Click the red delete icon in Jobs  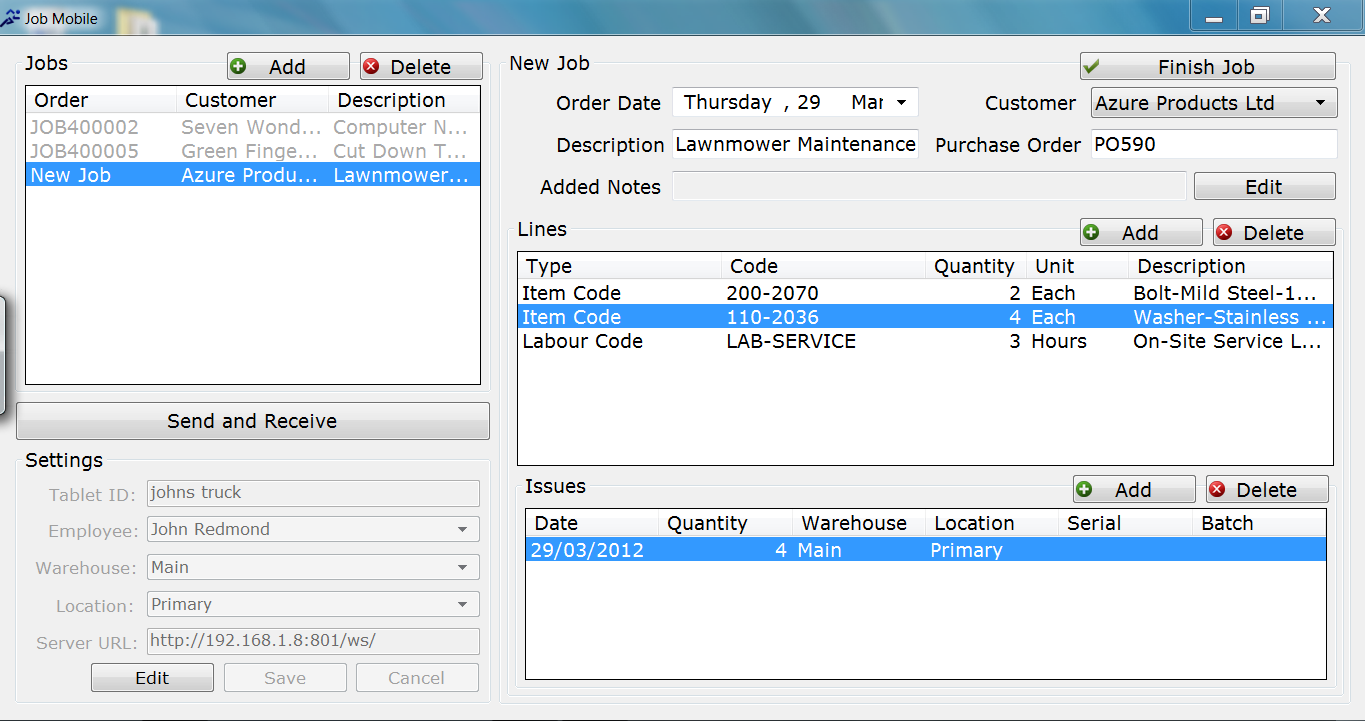(371, 67)
